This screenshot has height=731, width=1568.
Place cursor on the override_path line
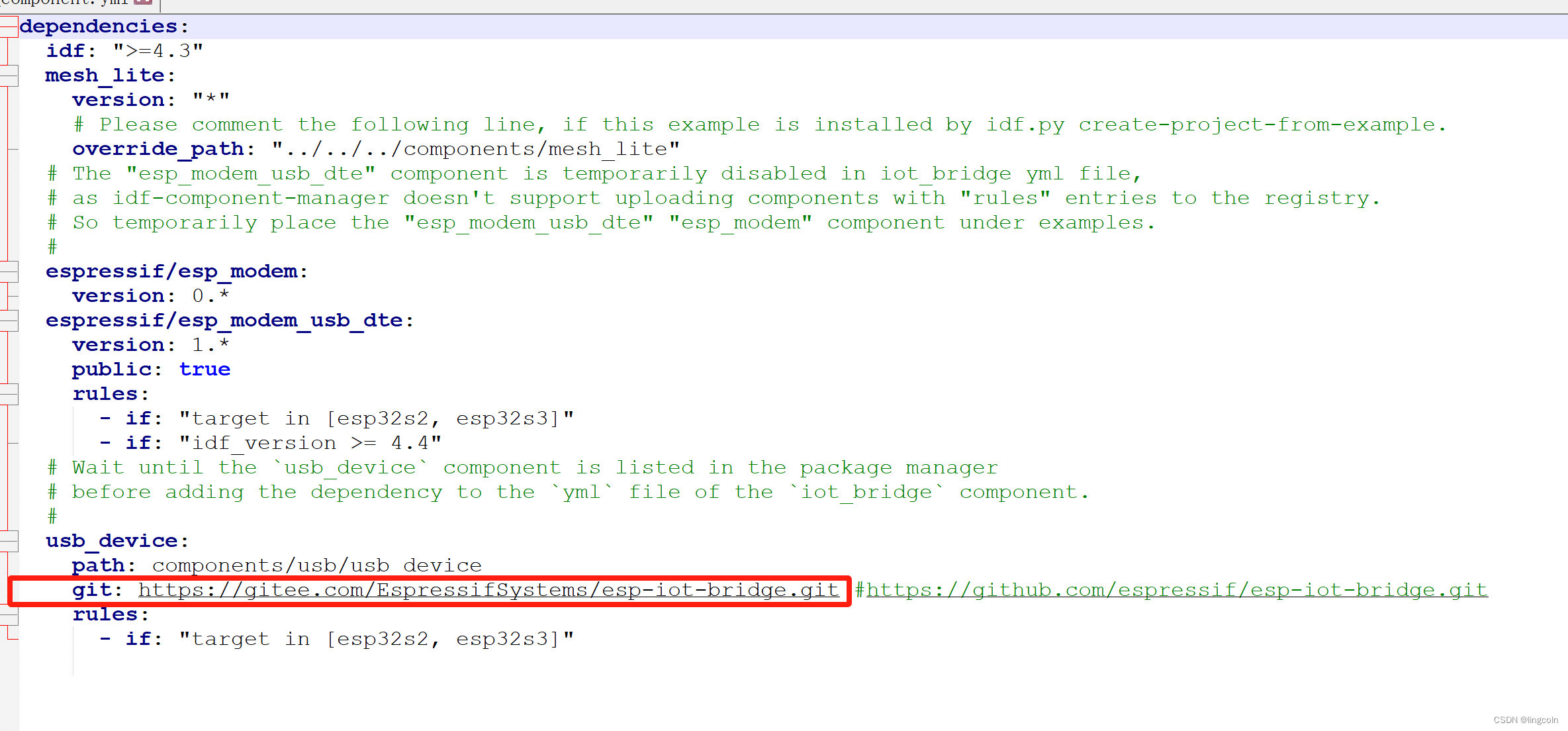tap(375, 149)
